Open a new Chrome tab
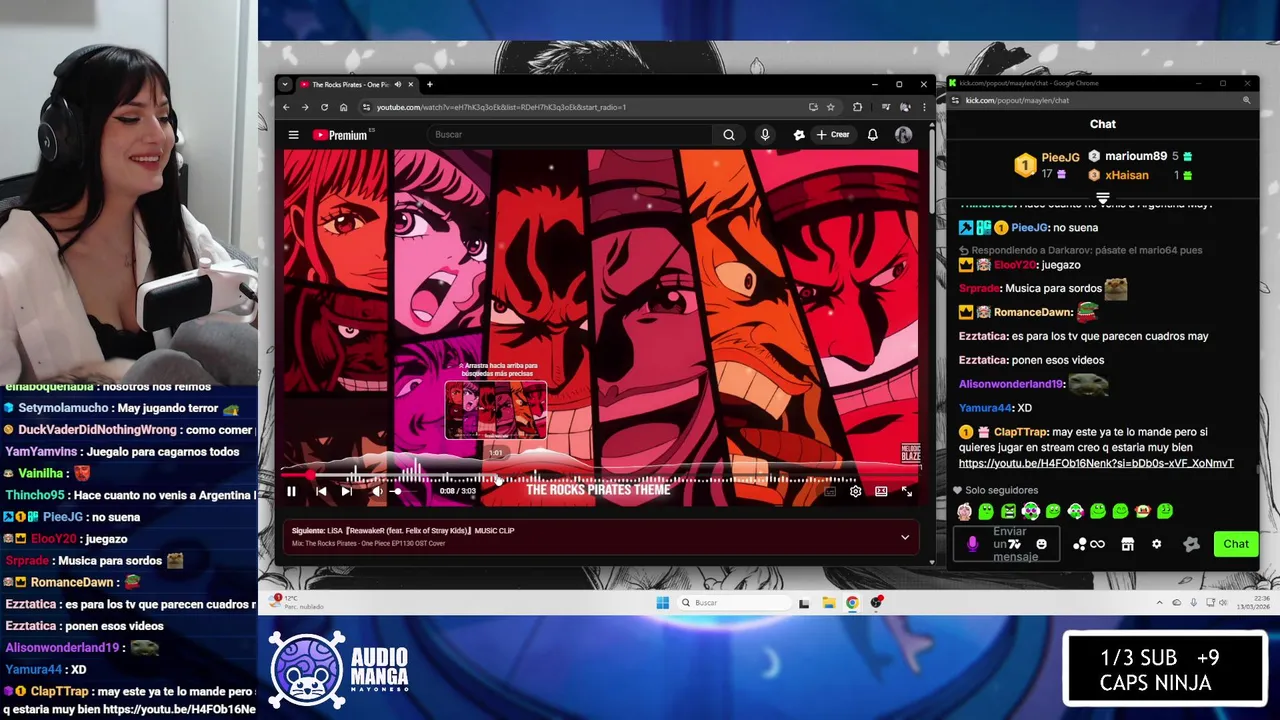 pos(430,84)
